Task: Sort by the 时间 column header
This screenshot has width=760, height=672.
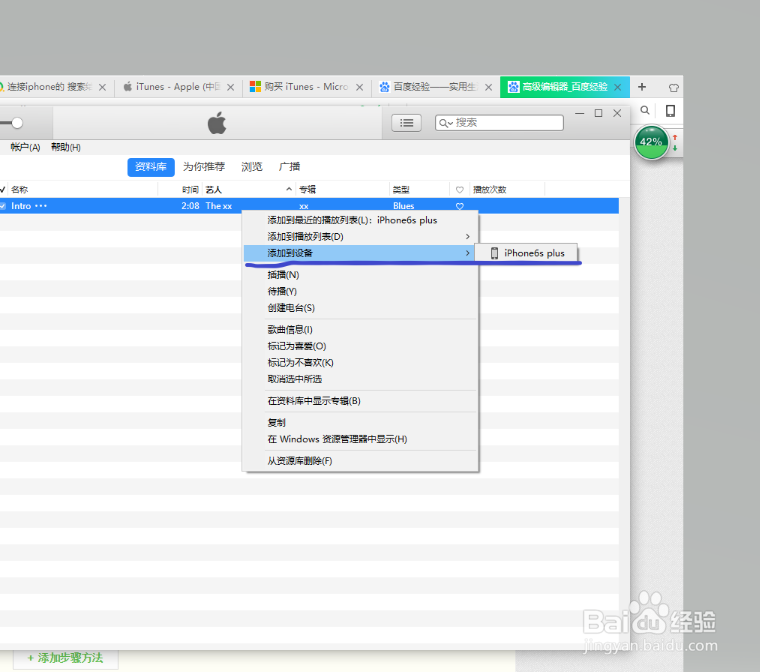Action: click(x=190, y=190)
